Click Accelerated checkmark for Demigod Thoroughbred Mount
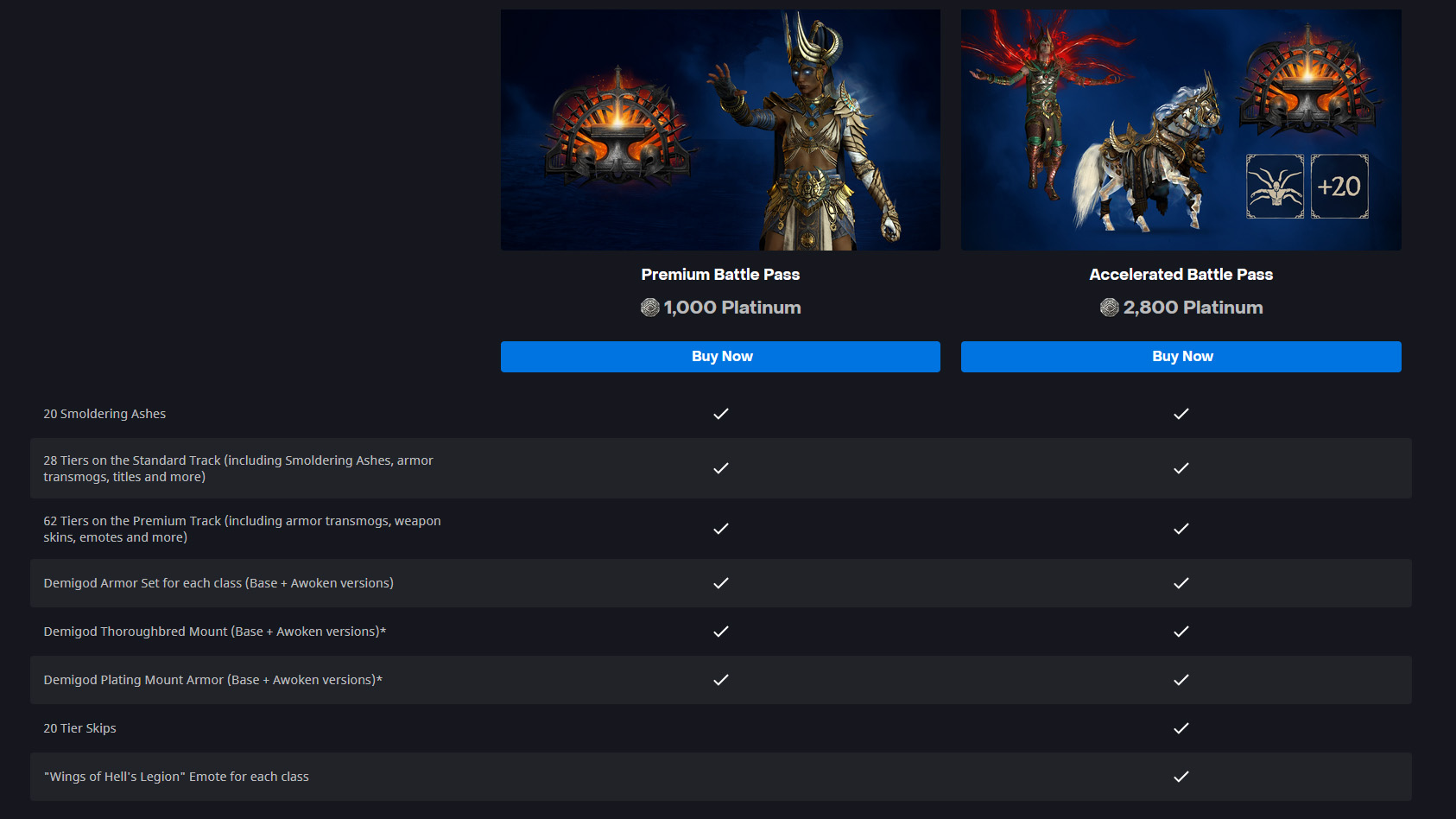The width and height of the screenshot is (1456, 819). point(1181,632)
